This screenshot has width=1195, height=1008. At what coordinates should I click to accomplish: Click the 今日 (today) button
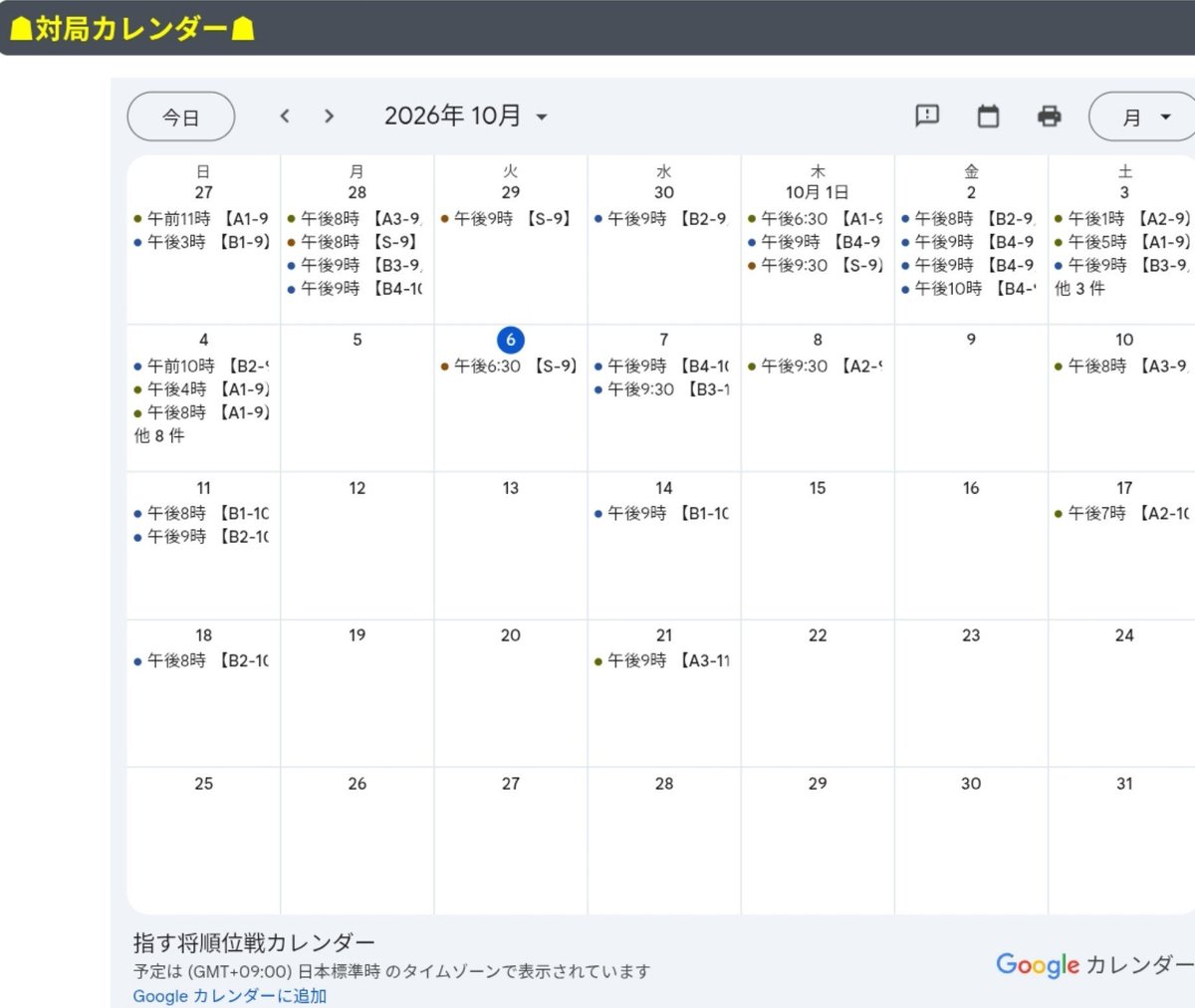(181, 118)
